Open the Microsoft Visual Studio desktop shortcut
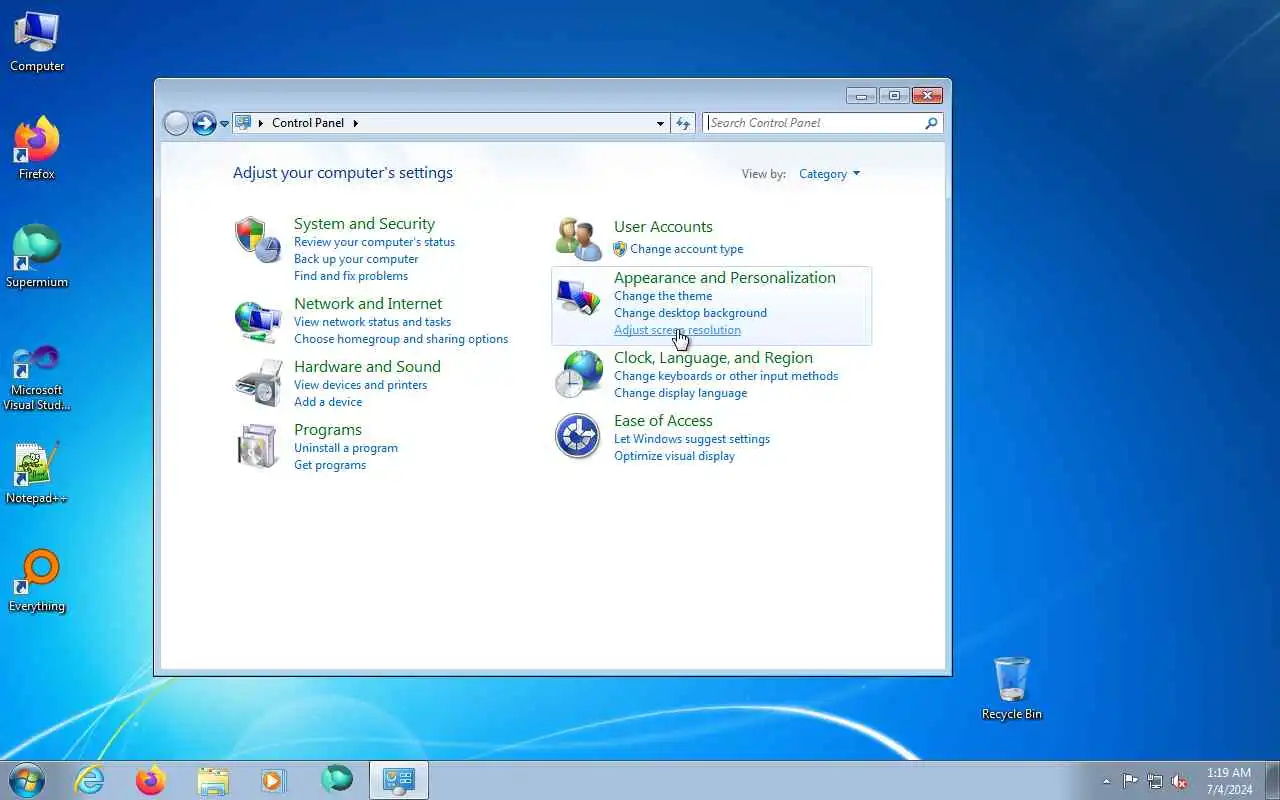 (37, 377)
